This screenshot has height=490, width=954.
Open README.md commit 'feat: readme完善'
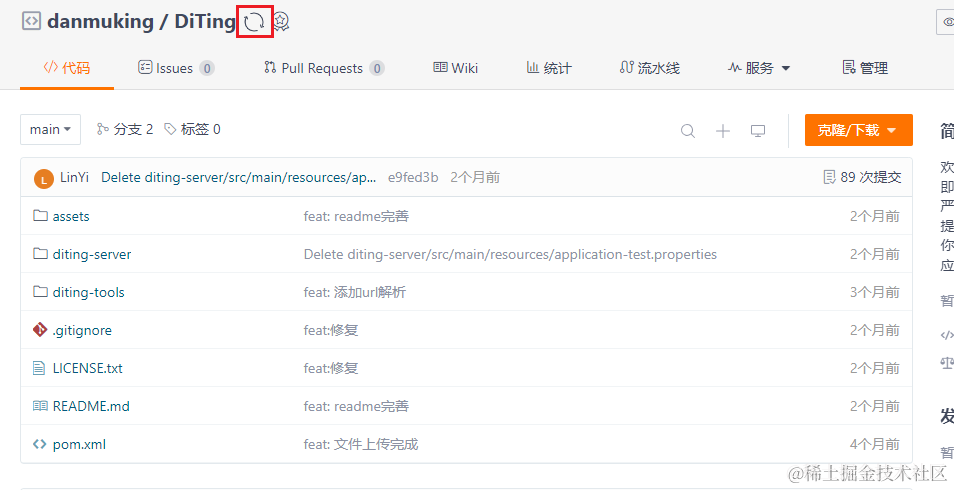pos(356,406)
